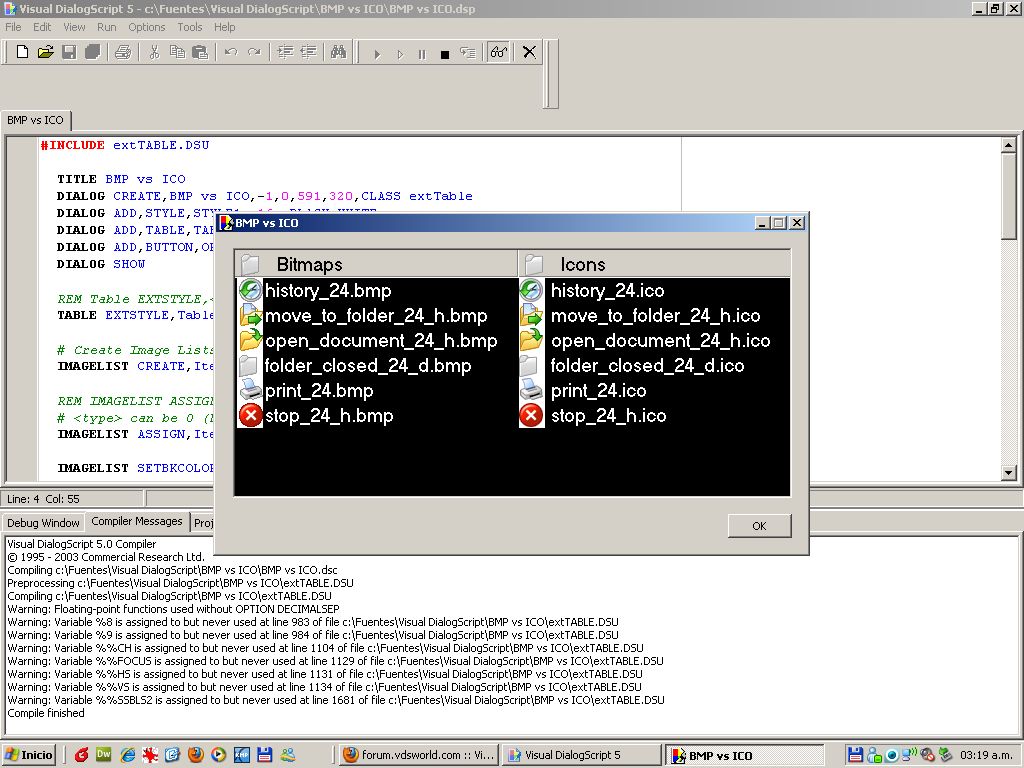Save the script using the floppy icon
The image size is (1024, 768).
69,53
